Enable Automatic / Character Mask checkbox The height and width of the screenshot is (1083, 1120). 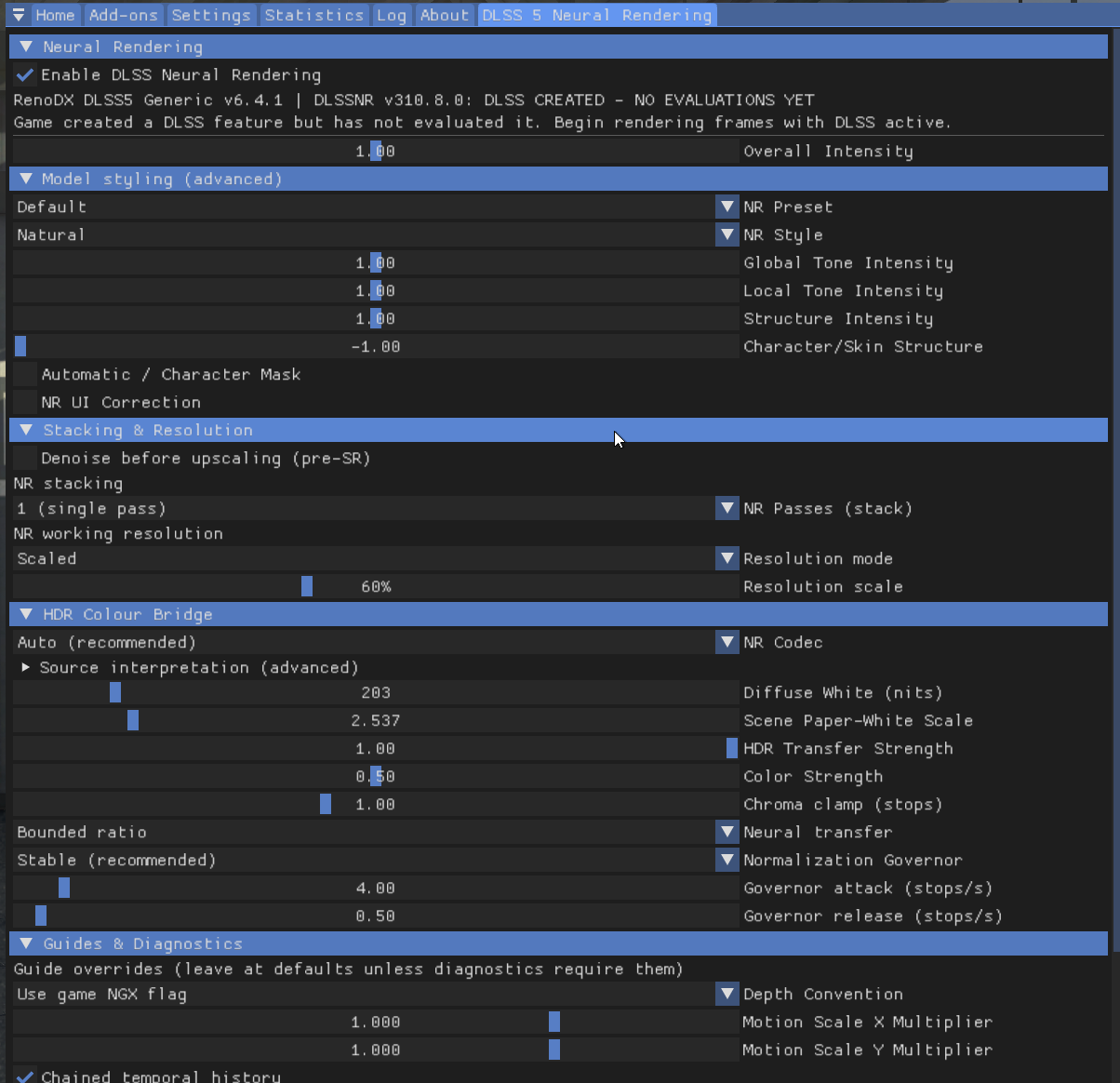pos(25,374)
